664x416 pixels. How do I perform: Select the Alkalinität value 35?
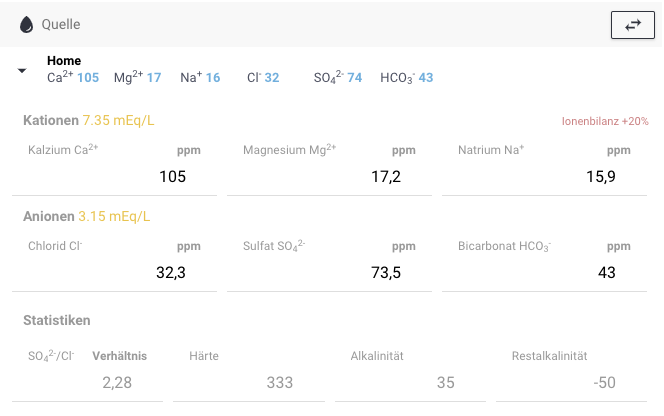click(412, 382)
